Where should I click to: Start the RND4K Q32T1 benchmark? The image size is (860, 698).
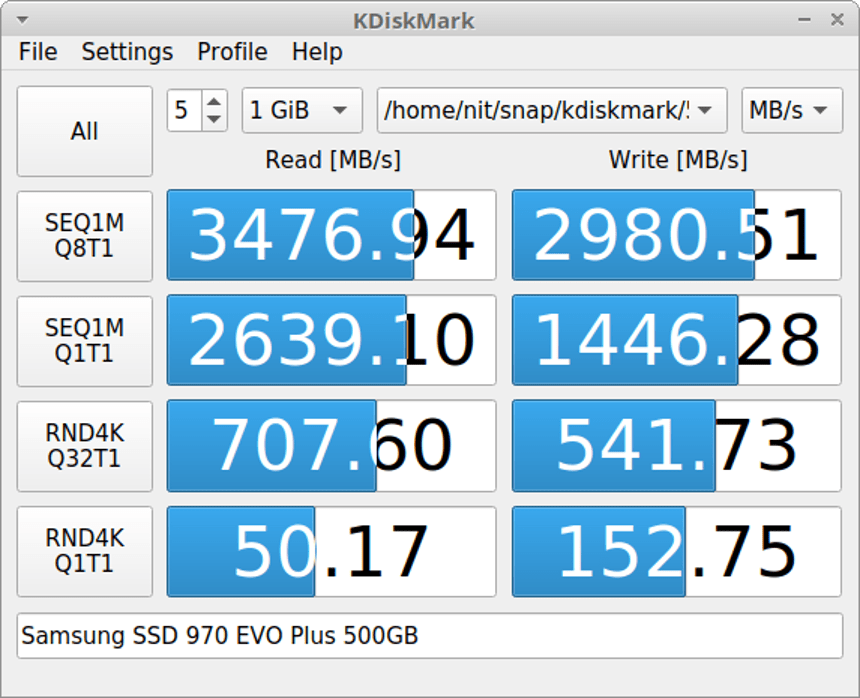pyautogui.click(x=84, y=446)
